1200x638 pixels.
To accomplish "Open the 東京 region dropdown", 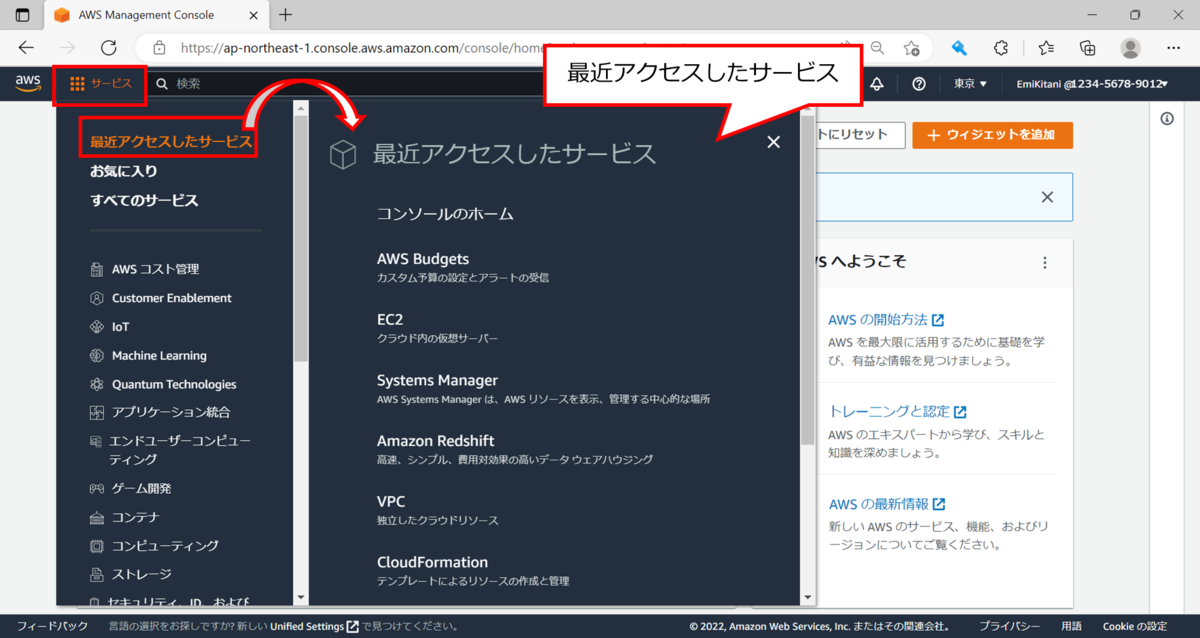I will coord(970,84).
